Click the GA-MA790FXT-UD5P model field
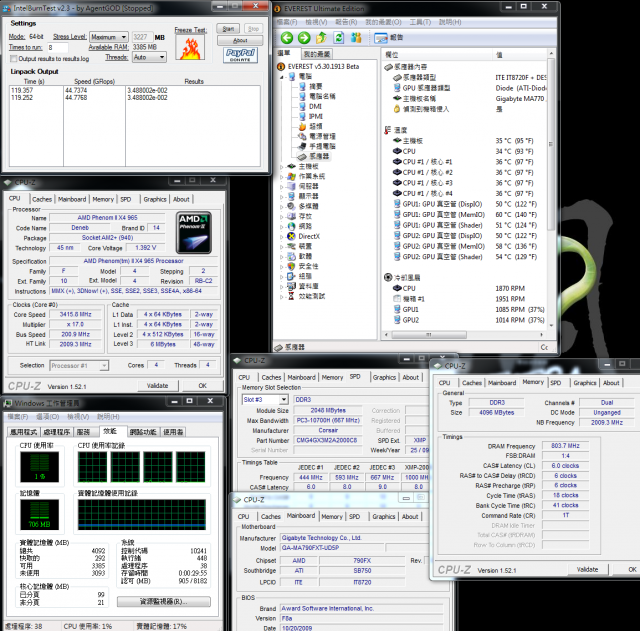The height and width of the screenshot is (631, 640). click(332, 548)
